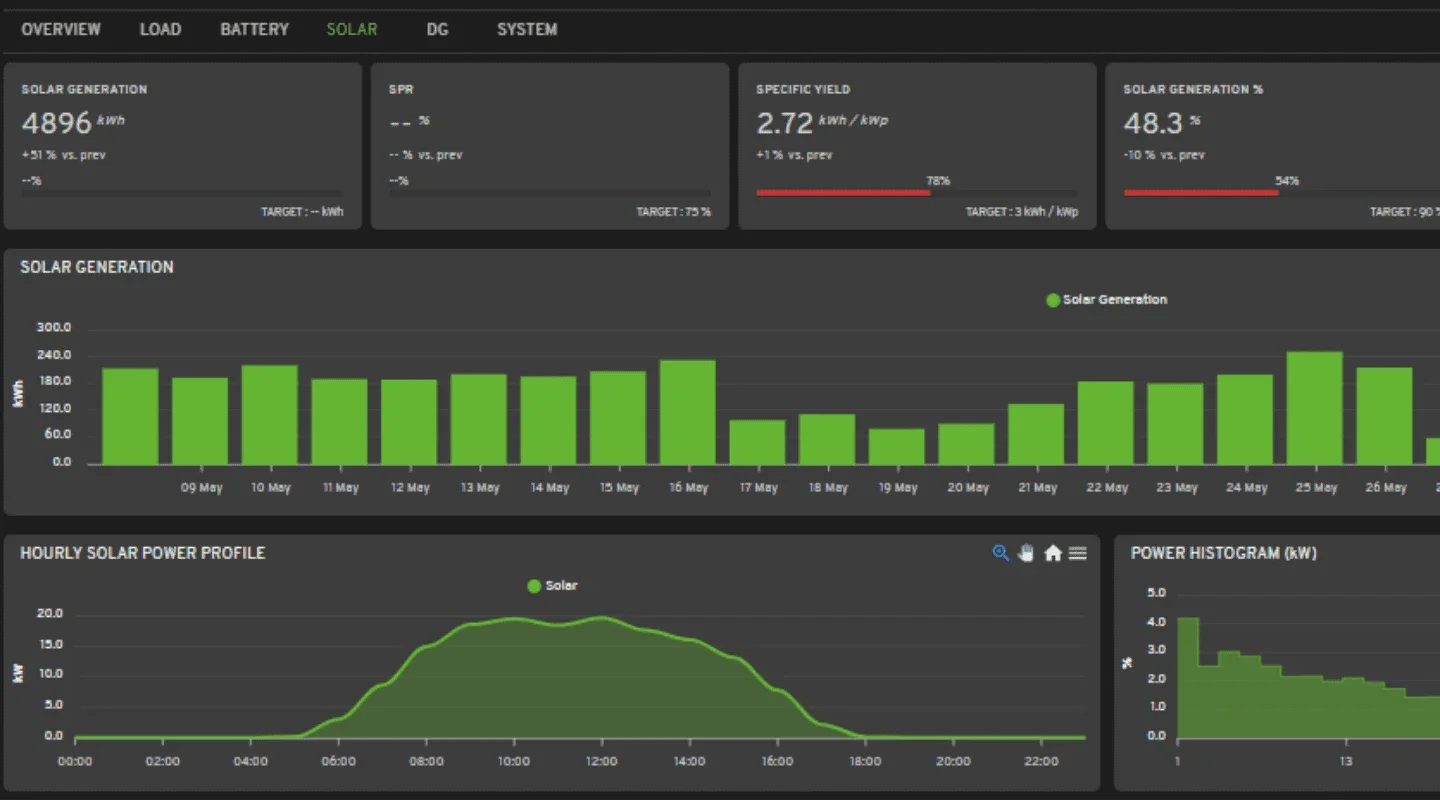Open the Load tab

pyautogui.click(x=160, y=29)
